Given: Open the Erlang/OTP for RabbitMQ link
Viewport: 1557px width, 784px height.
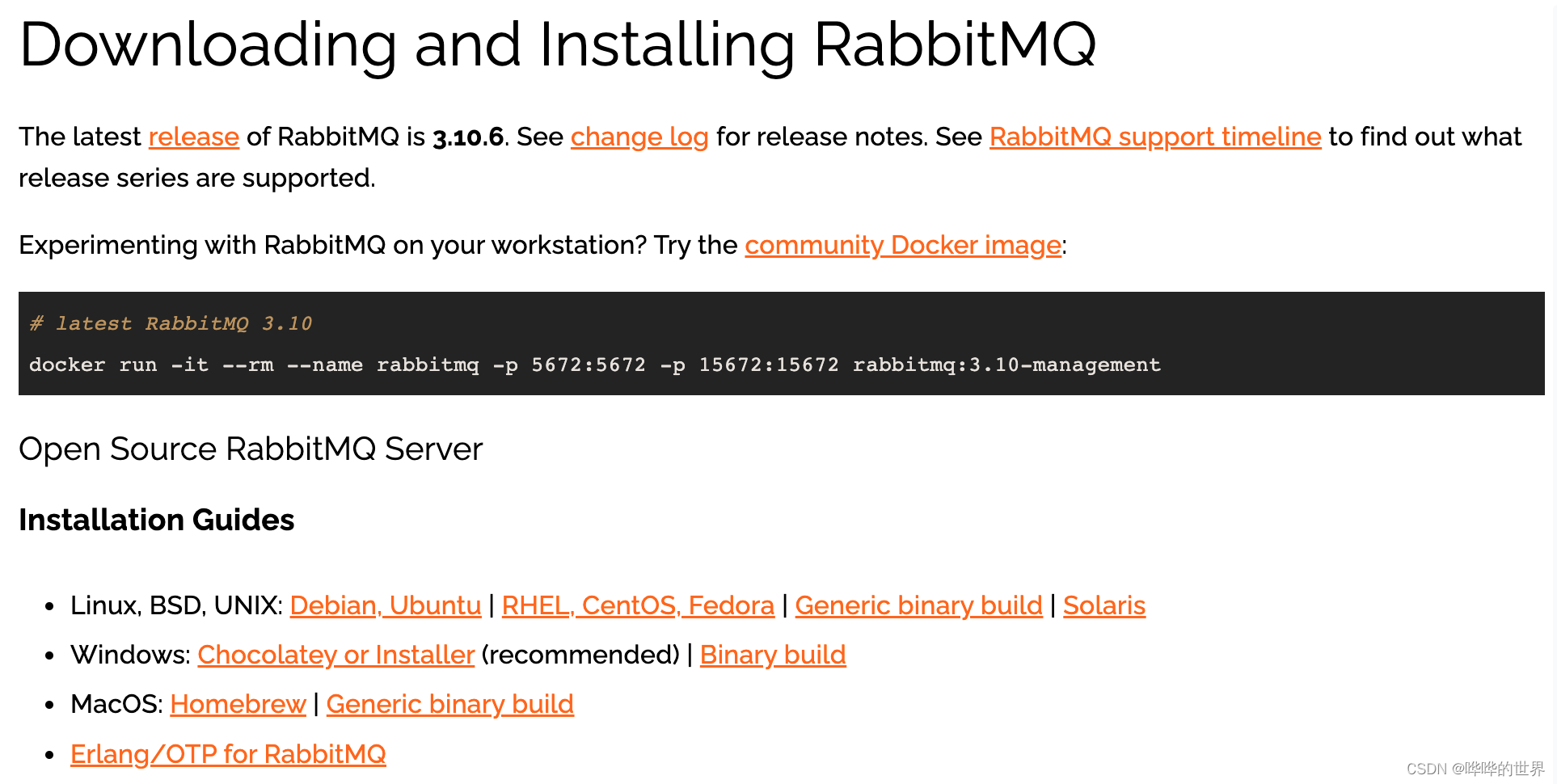Looking at the screenshot, I should tap(228, 755).
